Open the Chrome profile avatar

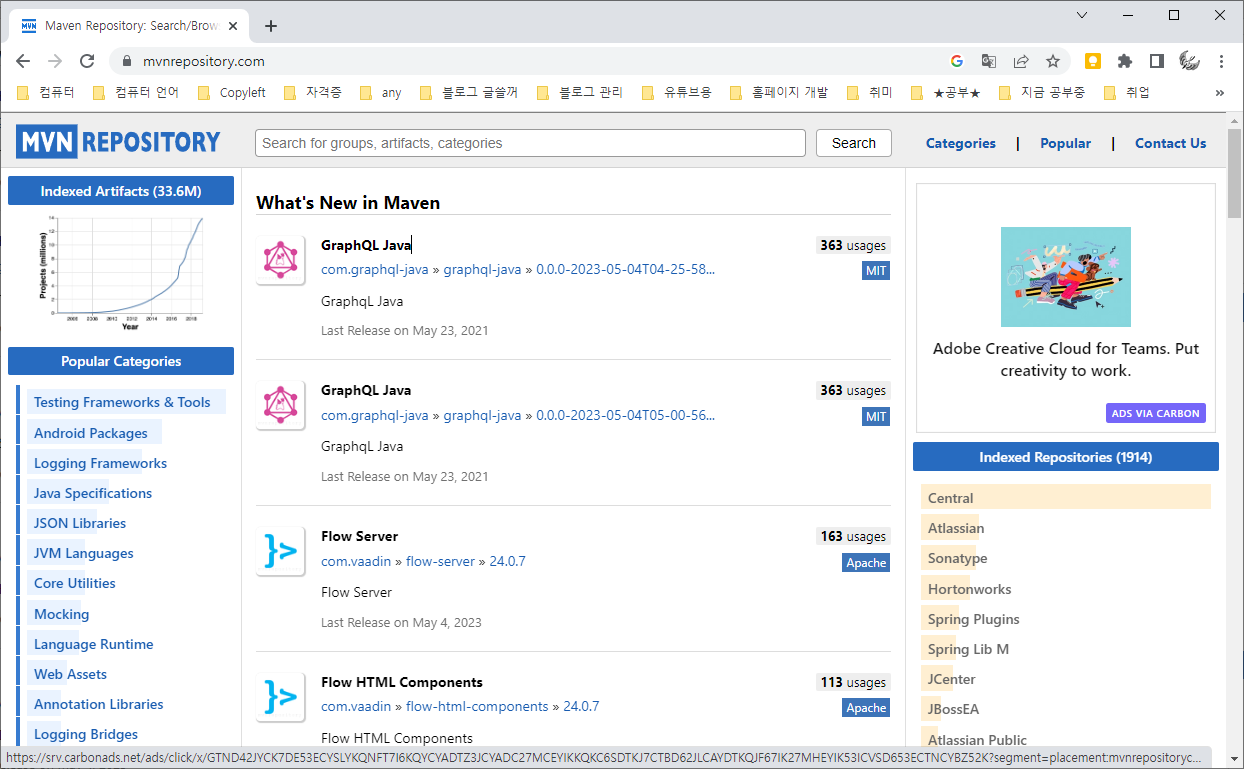coord(1189,61)
